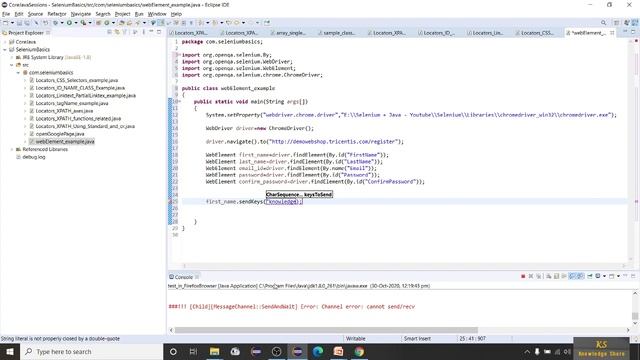Pin the Console view
640x360 pixels.
point(590,276)
